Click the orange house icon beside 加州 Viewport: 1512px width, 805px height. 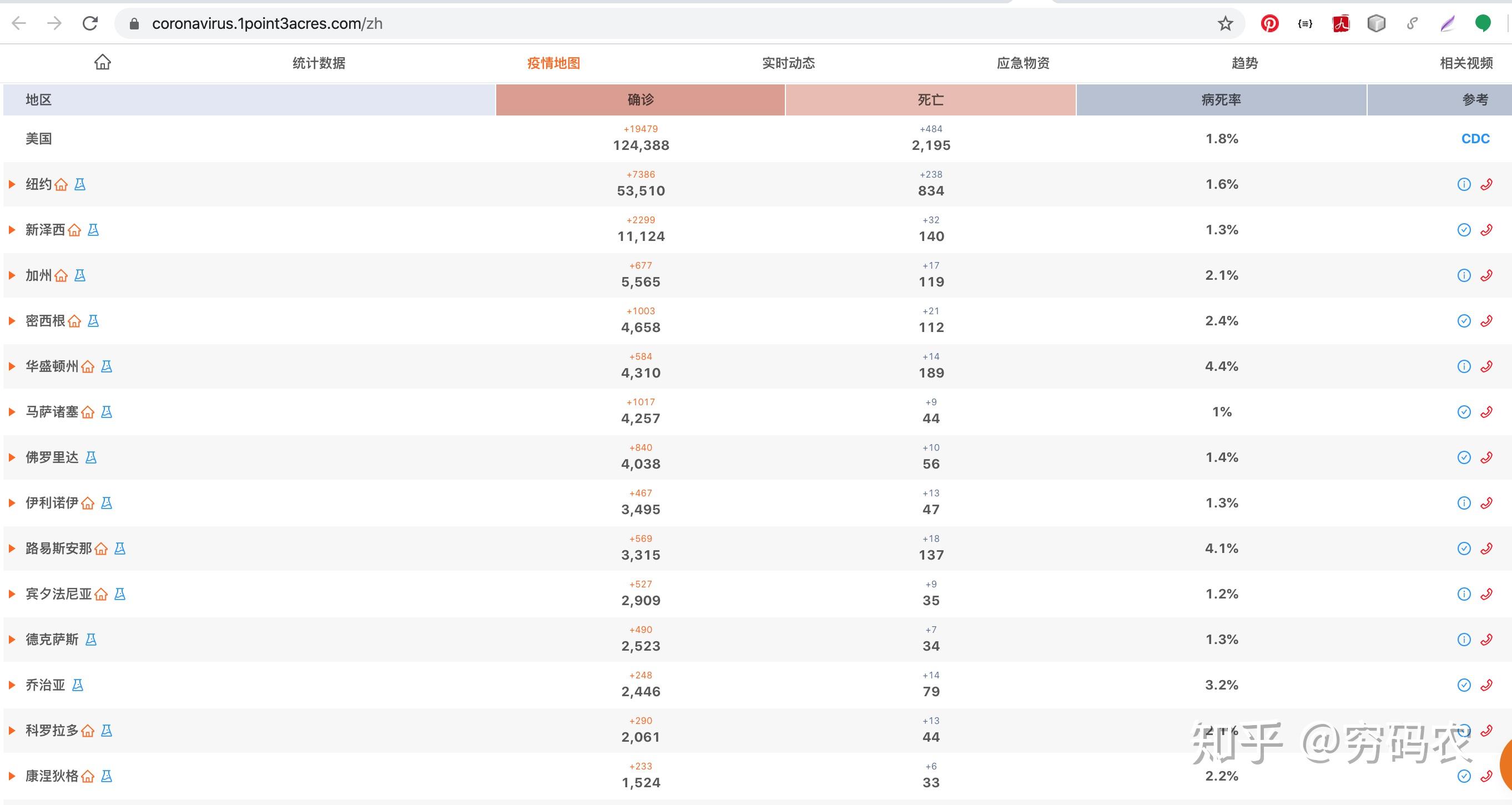click(61, 275)
